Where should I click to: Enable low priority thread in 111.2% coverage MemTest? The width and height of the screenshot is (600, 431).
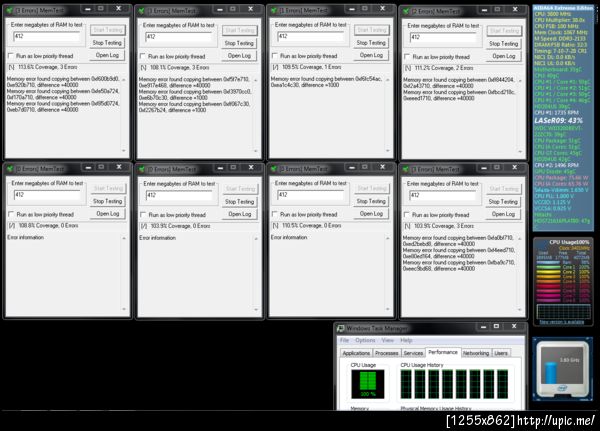click(407, 57)
